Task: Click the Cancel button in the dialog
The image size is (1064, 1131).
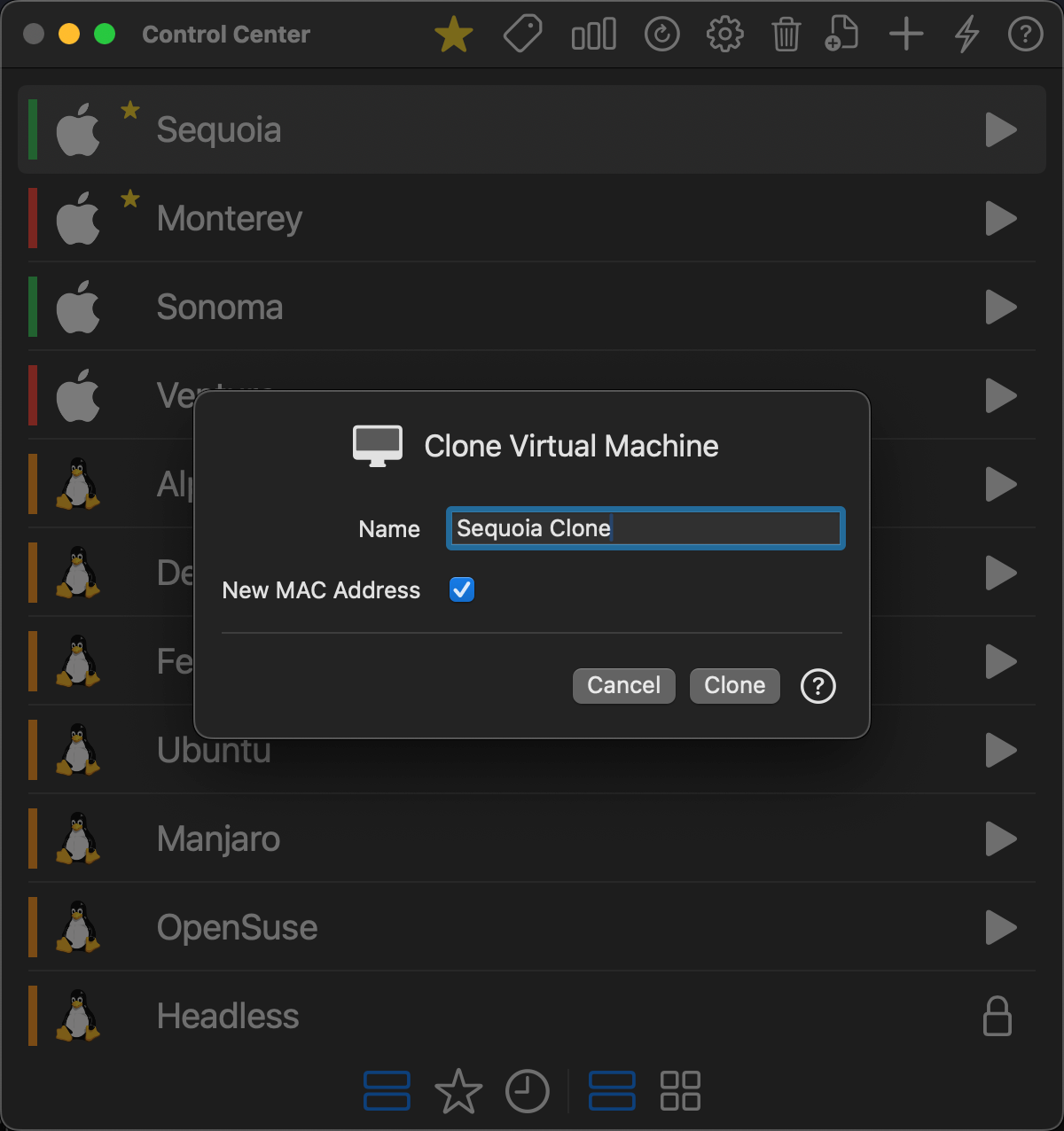Action: (x=623, y=685)
